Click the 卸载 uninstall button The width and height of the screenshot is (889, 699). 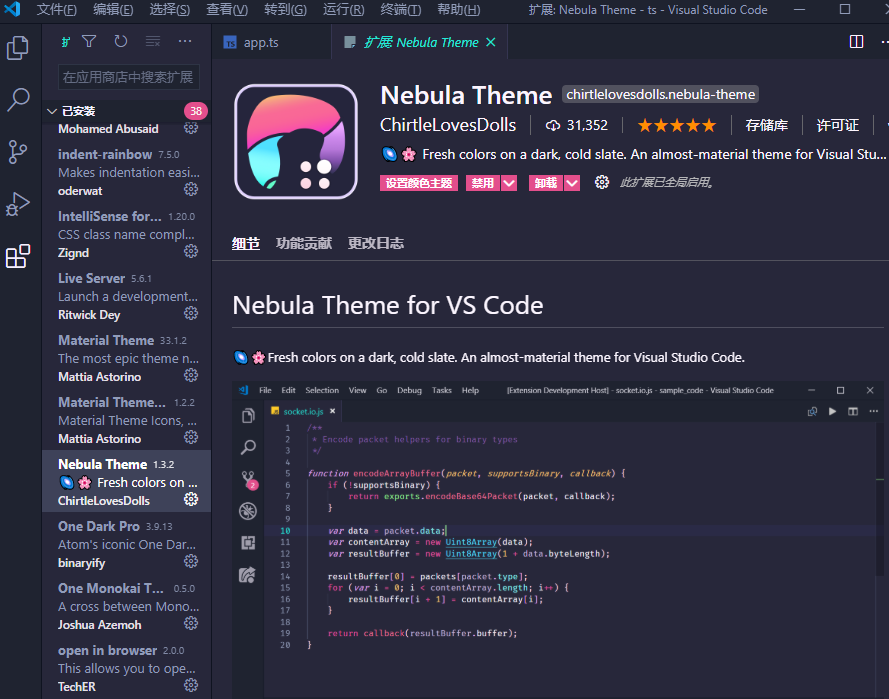(546, 183)
